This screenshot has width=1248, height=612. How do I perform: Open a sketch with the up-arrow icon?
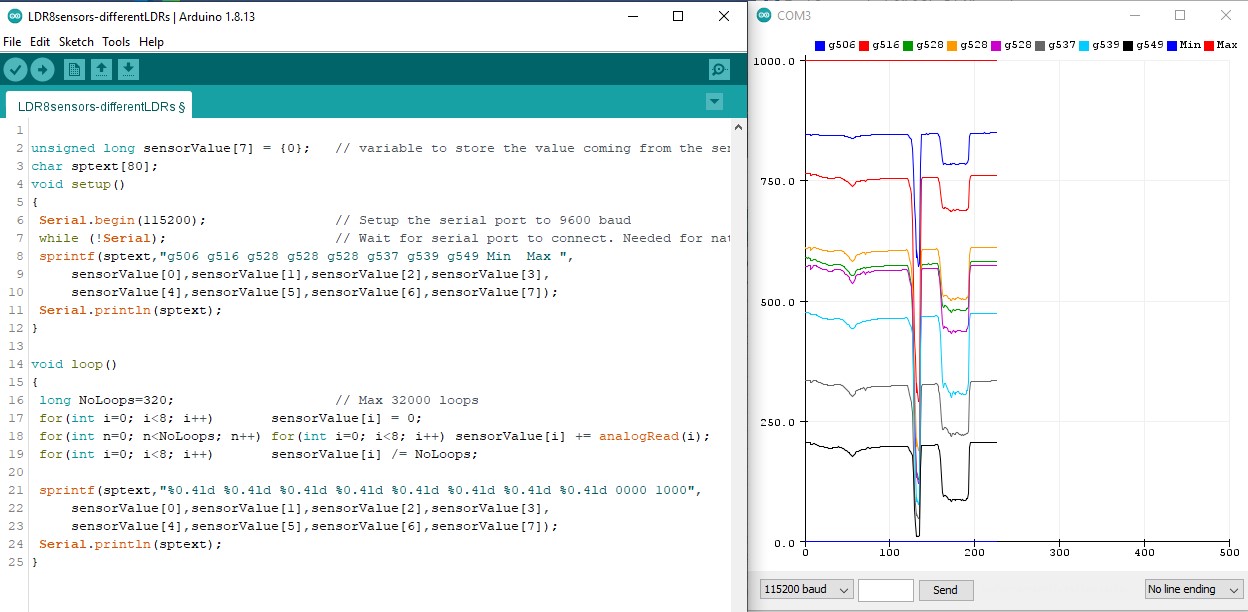[x=101, y=69]
